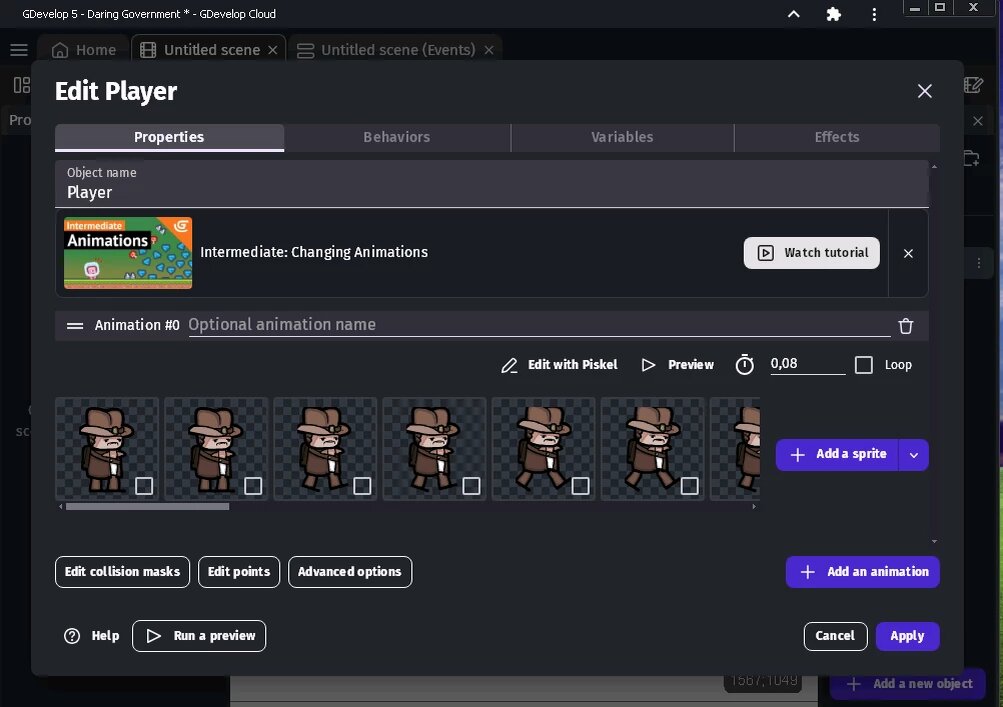Select the fifth sprite frame checkbox

[x=580, y=486]
